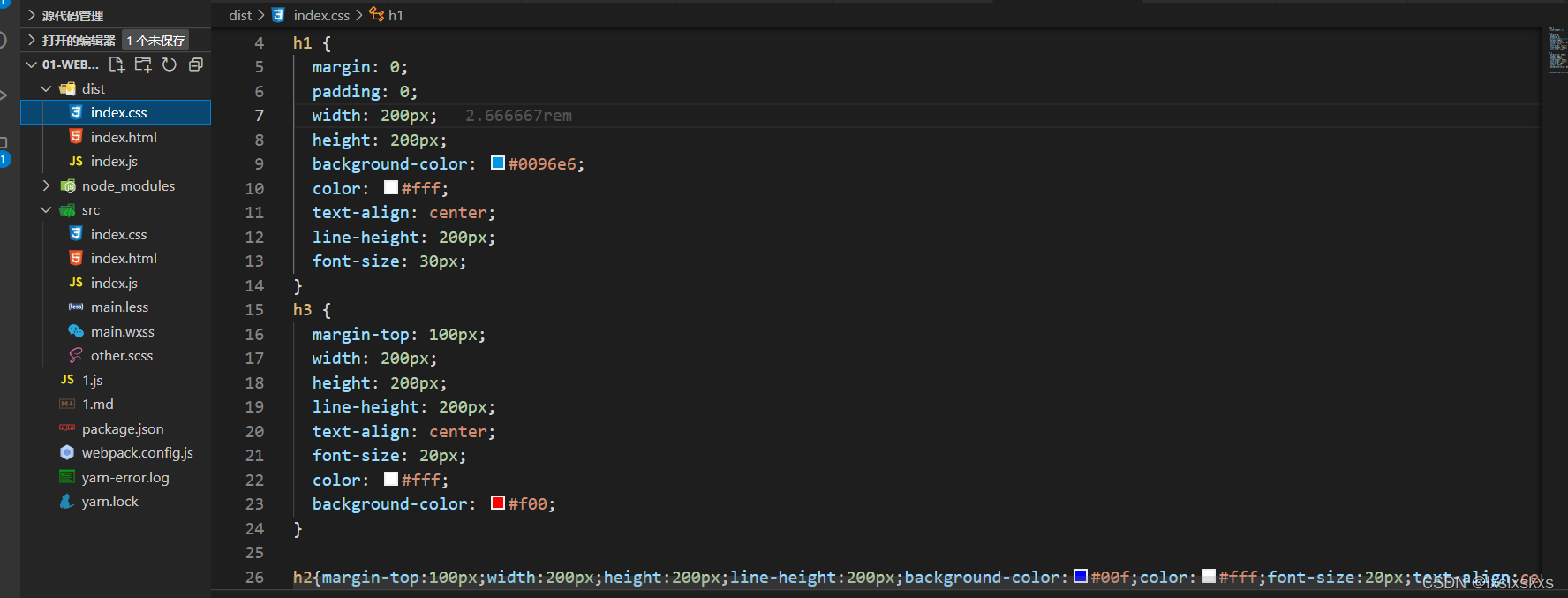The width and height of the screenshot is (1568, 598).
Task: Click the 'h1 {' selector on line 4
Action: tap(312, 43)
